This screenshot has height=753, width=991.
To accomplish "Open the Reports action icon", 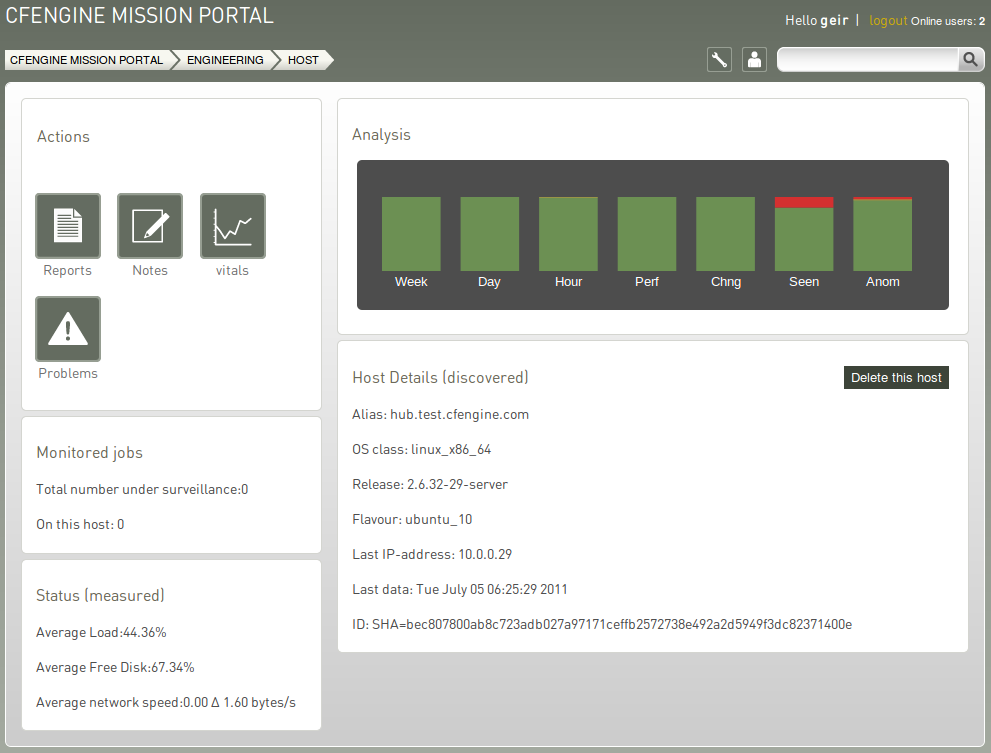I will click(x=68, y=226).
